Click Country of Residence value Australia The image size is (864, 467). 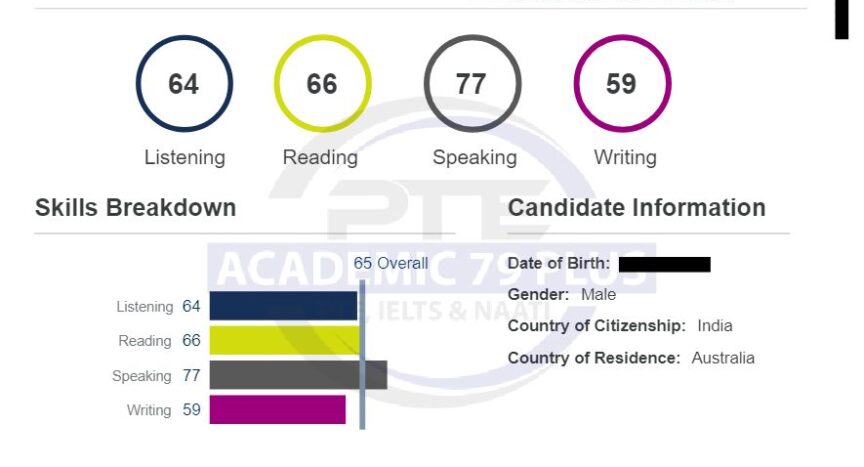click(723, 358)
